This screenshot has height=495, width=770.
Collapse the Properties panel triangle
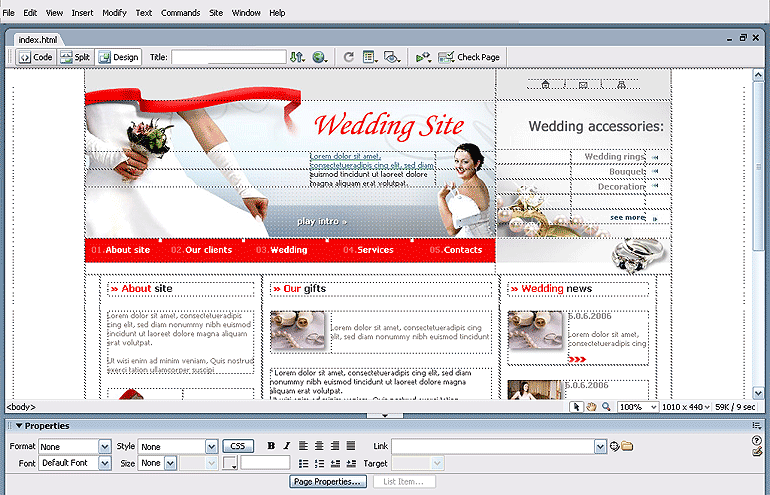pyautogui.click(x=19, y=426)
